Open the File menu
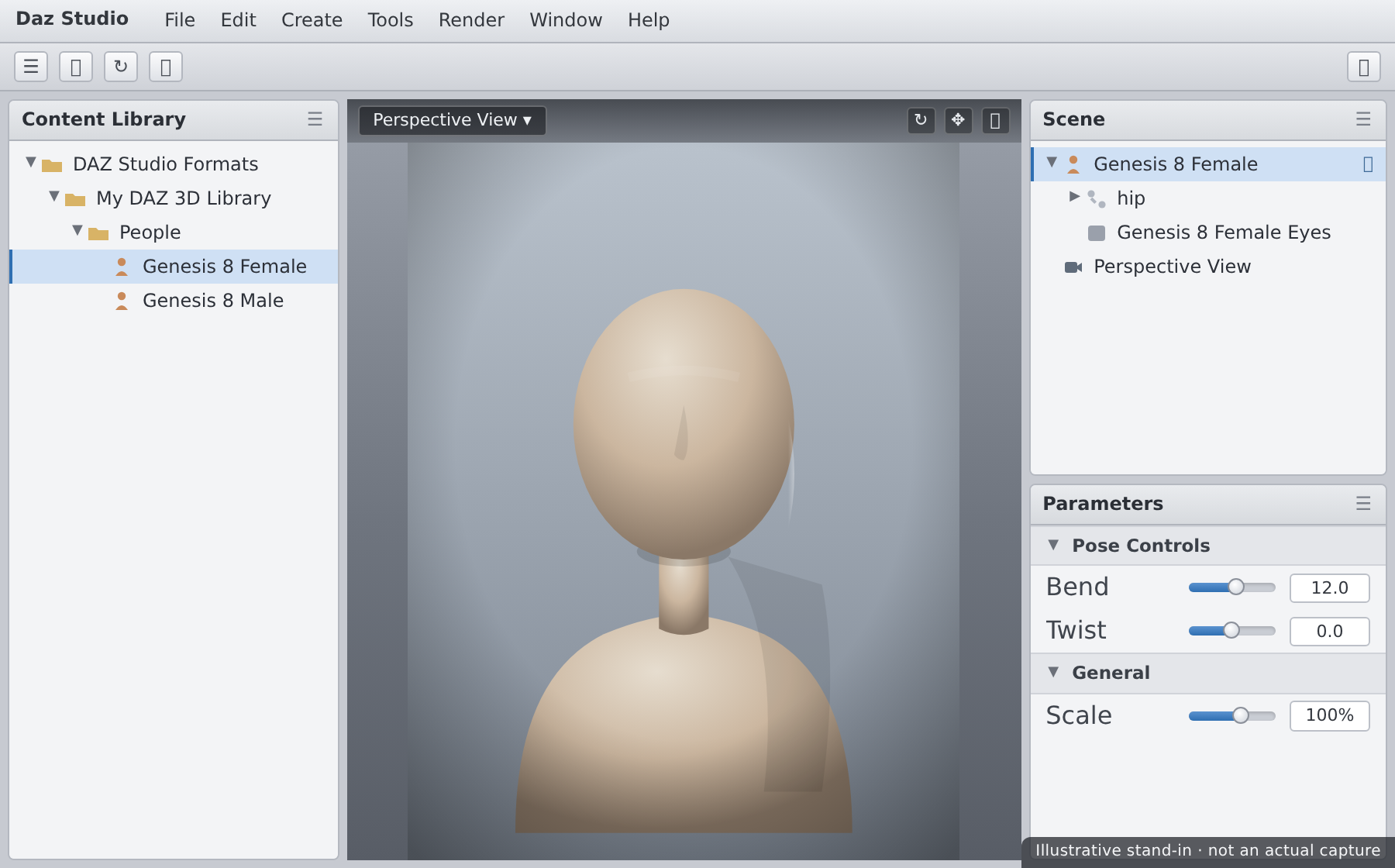This screenshot has height=868, width=1395. pyautogui.click(x=180, y=20)
